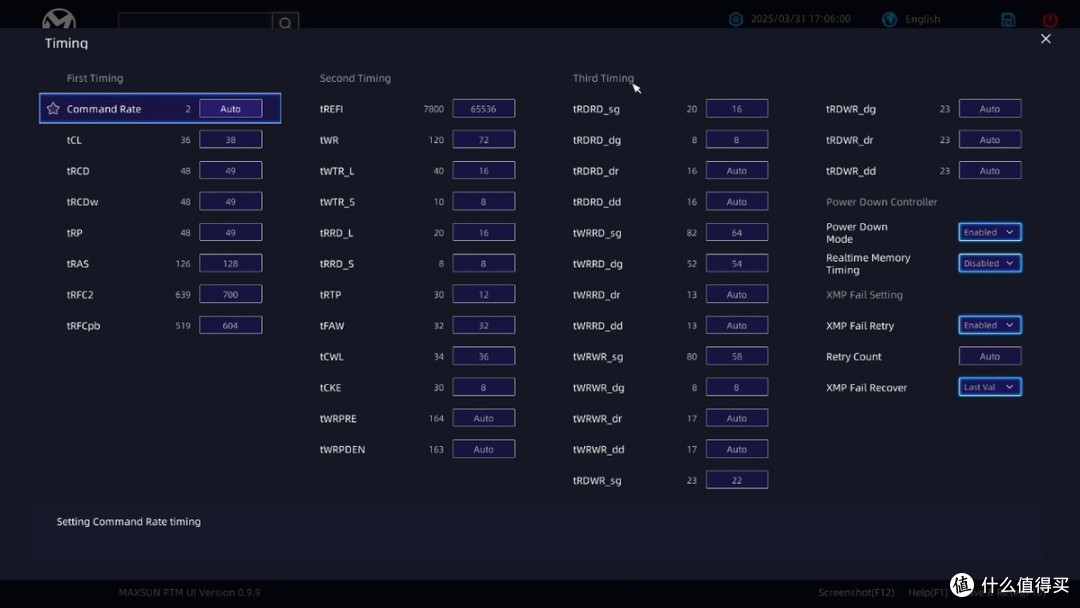Click the tRDWR_dd Auto field
This screenshot has width=1080, height=608.
point(990,171)
